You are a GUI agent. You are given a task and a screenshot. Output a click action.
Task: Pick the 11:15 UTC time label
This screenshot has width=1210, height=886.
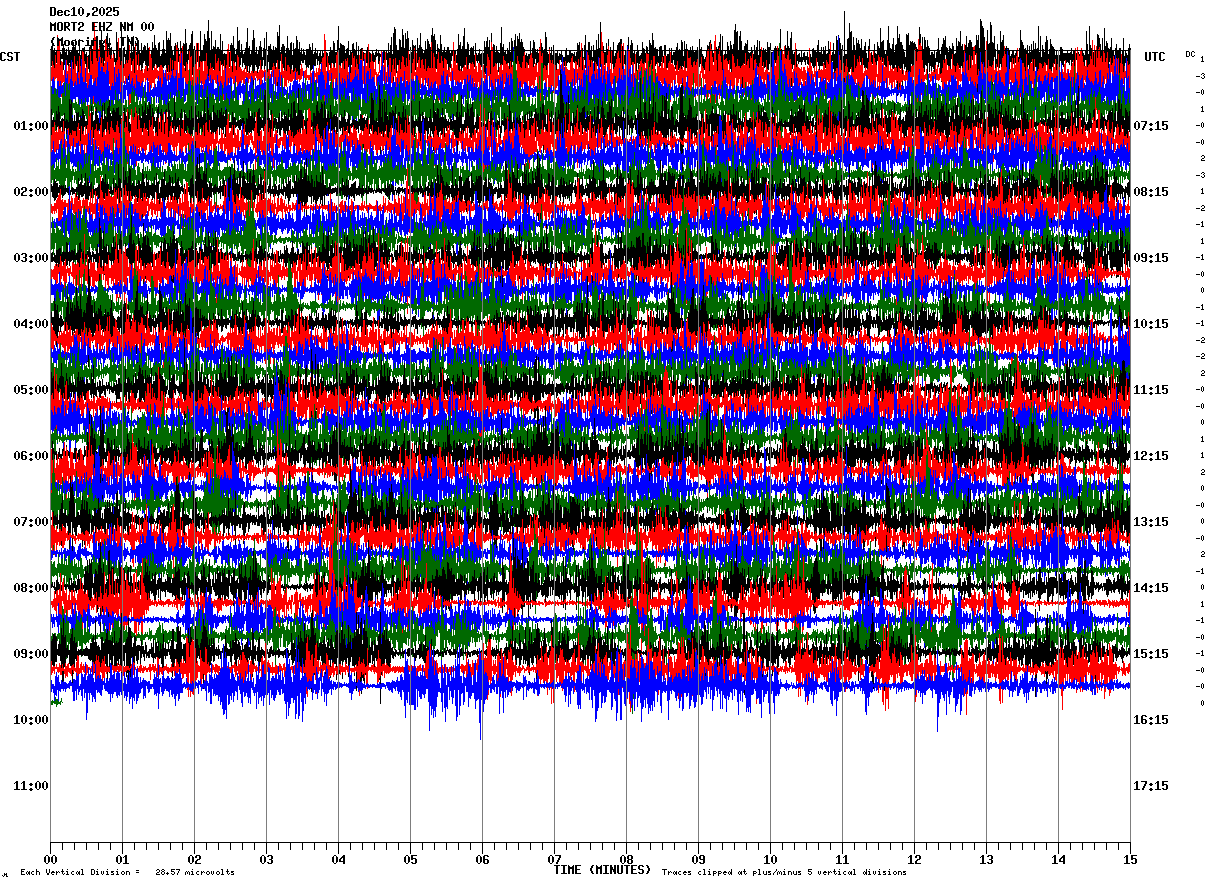click(x=1151, y=390)
